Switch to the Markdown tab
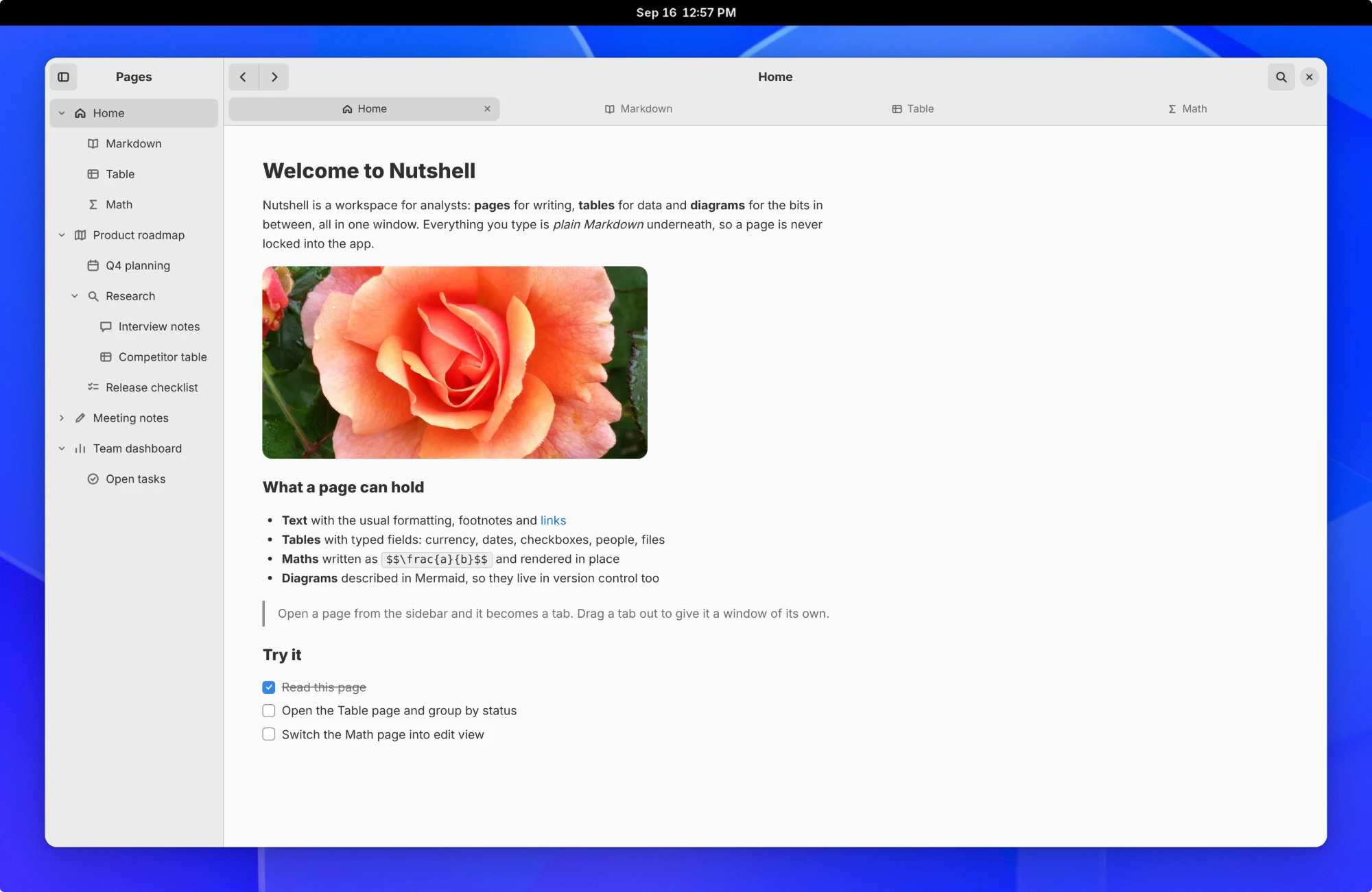 coord(639,109)
